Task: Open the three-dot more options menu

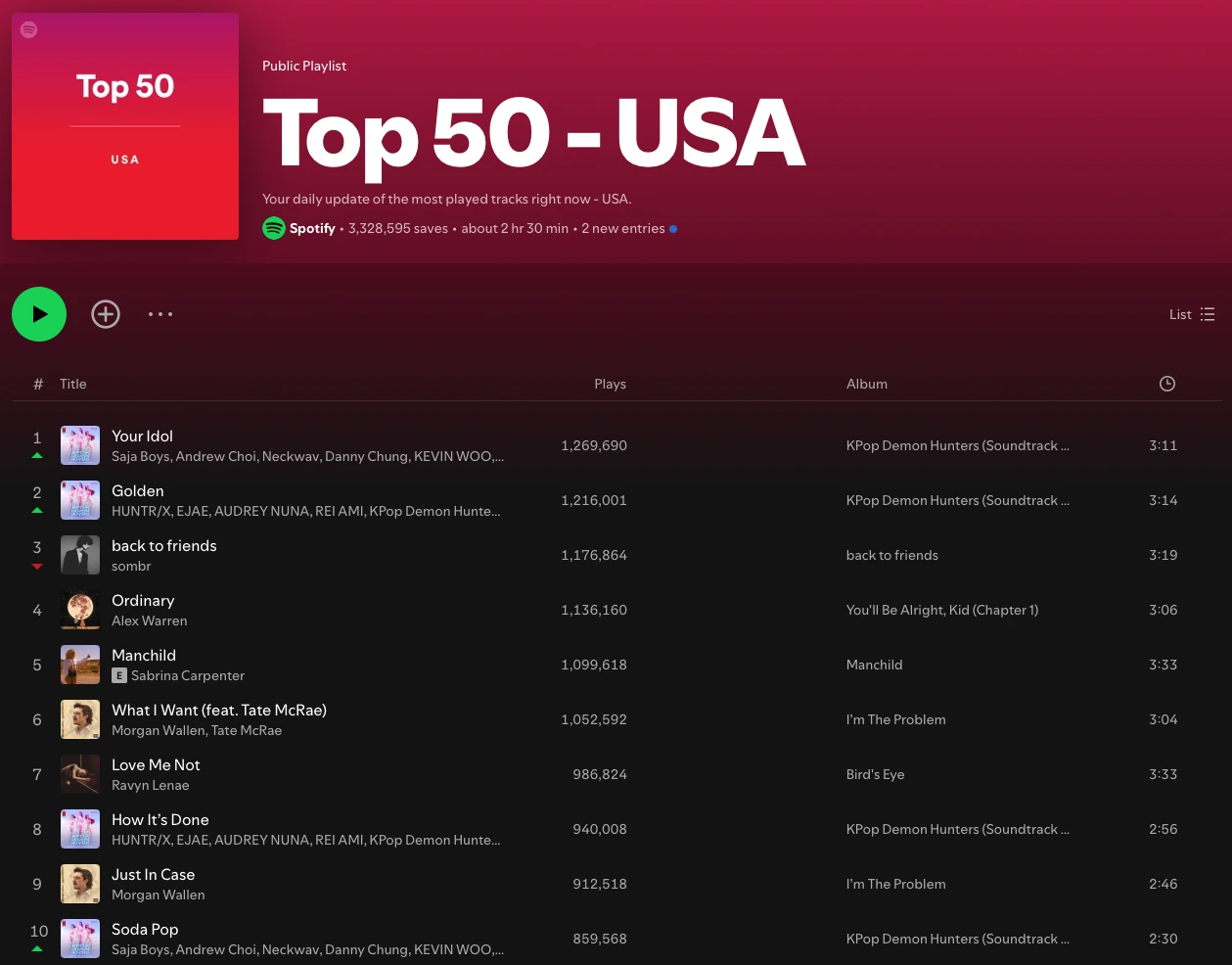Action: click(x=160, y=314)
